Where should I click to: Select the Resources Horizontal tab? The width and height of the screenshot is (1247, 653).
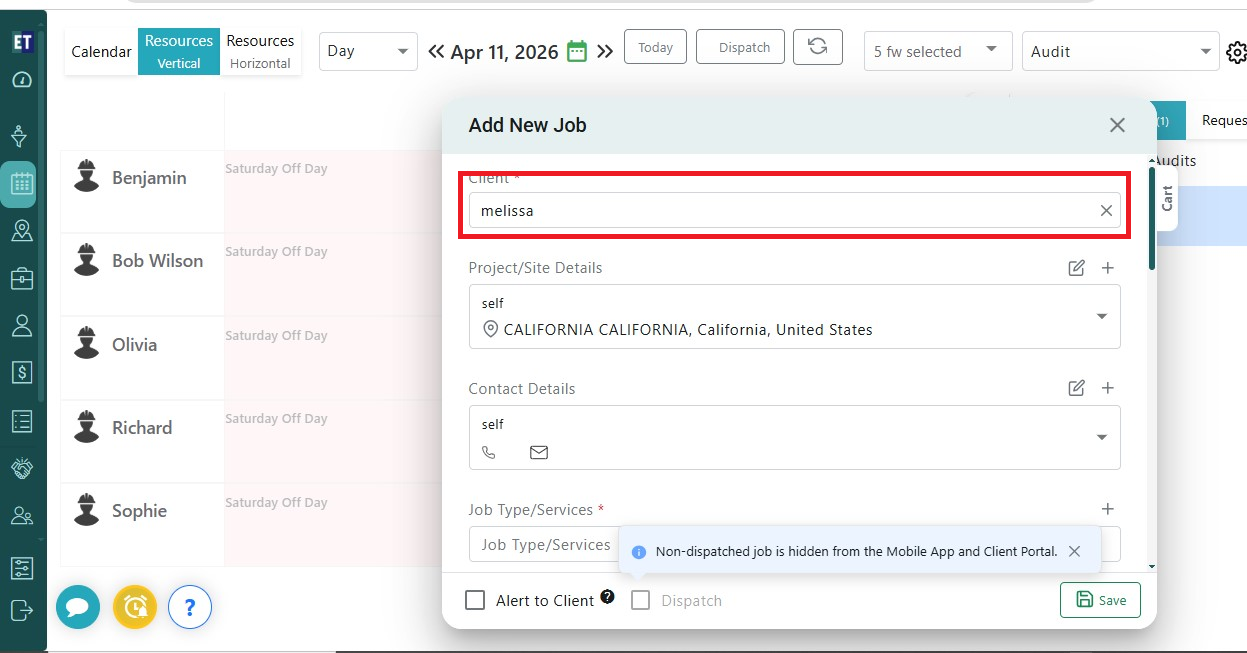(x=260, y=52)
